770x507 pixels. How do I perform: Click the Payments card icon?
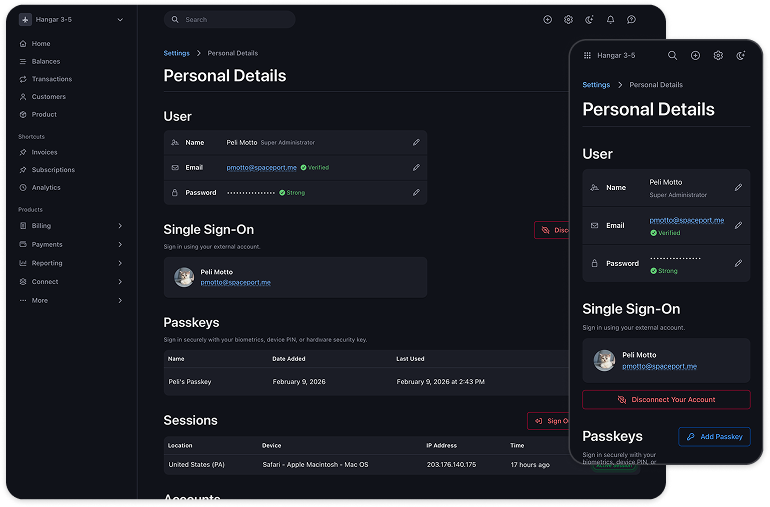pyautogui.click(x=23, y=245)
